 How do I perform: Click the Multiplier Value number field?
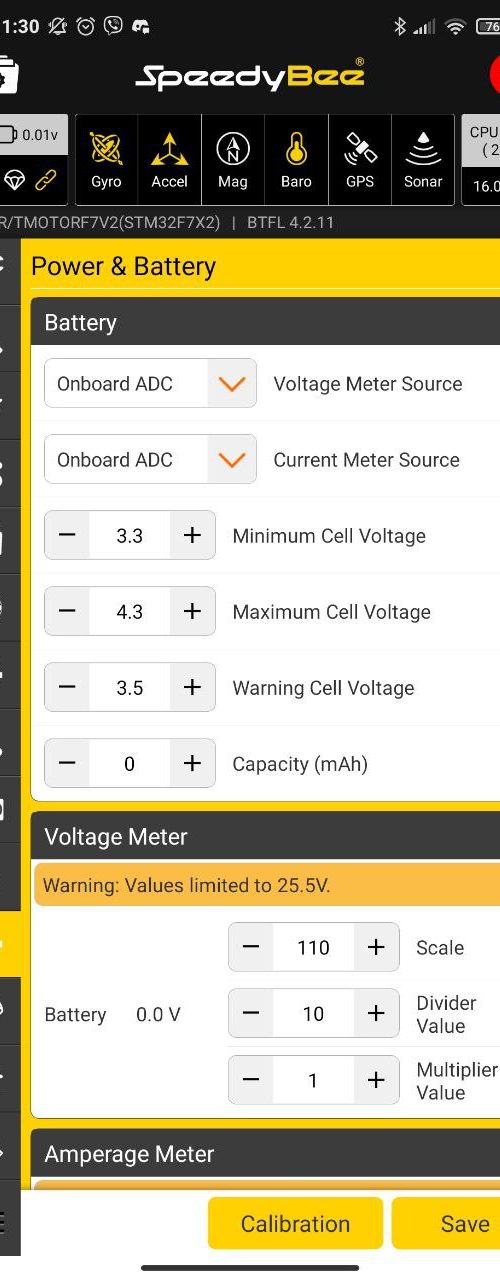pyautogui.click(x=313, y=1080)
